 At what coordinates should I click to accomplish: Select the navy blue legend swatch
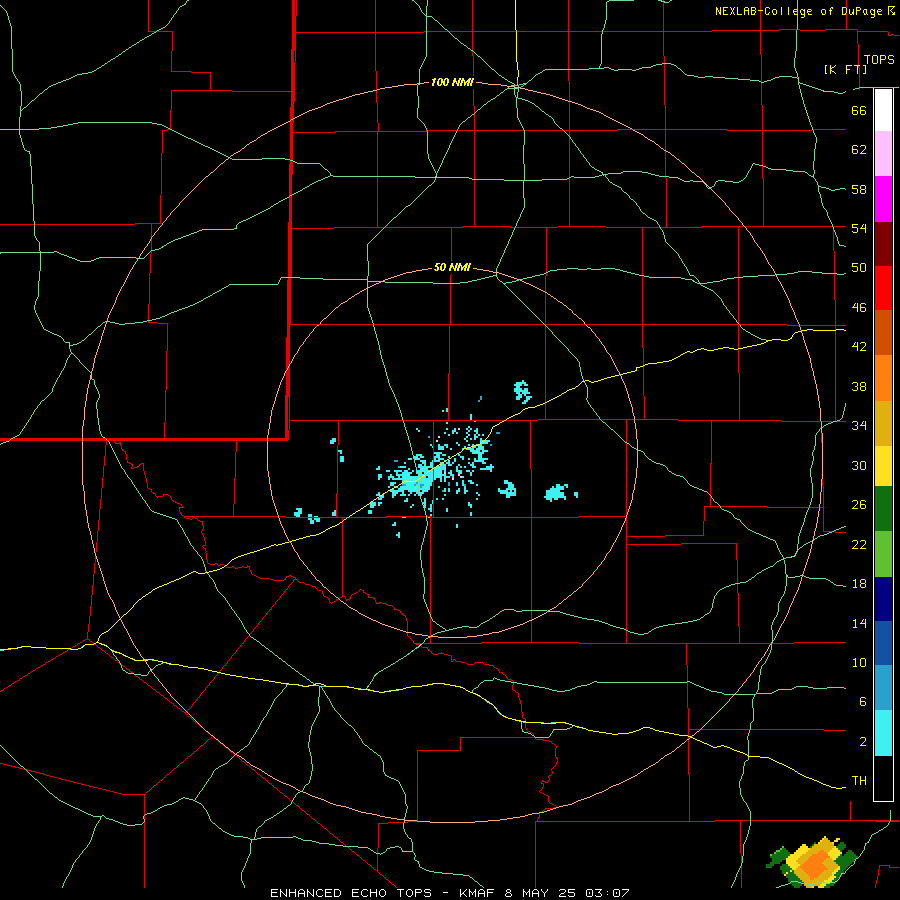(883, 599)
